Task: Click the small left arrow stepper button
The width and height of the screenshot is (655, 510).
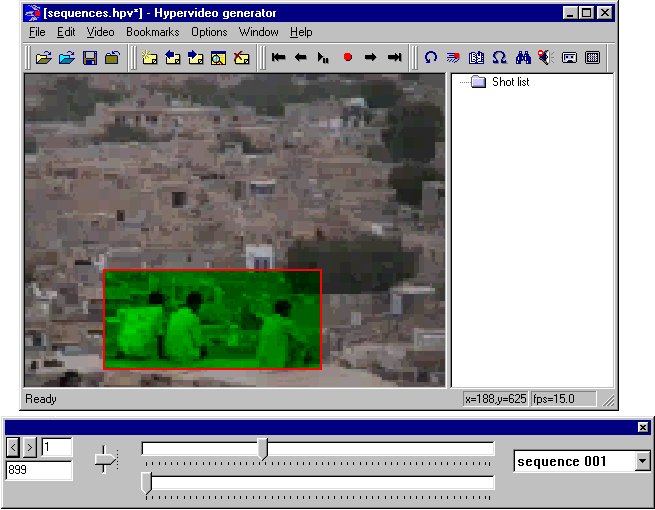Action: [x=13, y=446]
